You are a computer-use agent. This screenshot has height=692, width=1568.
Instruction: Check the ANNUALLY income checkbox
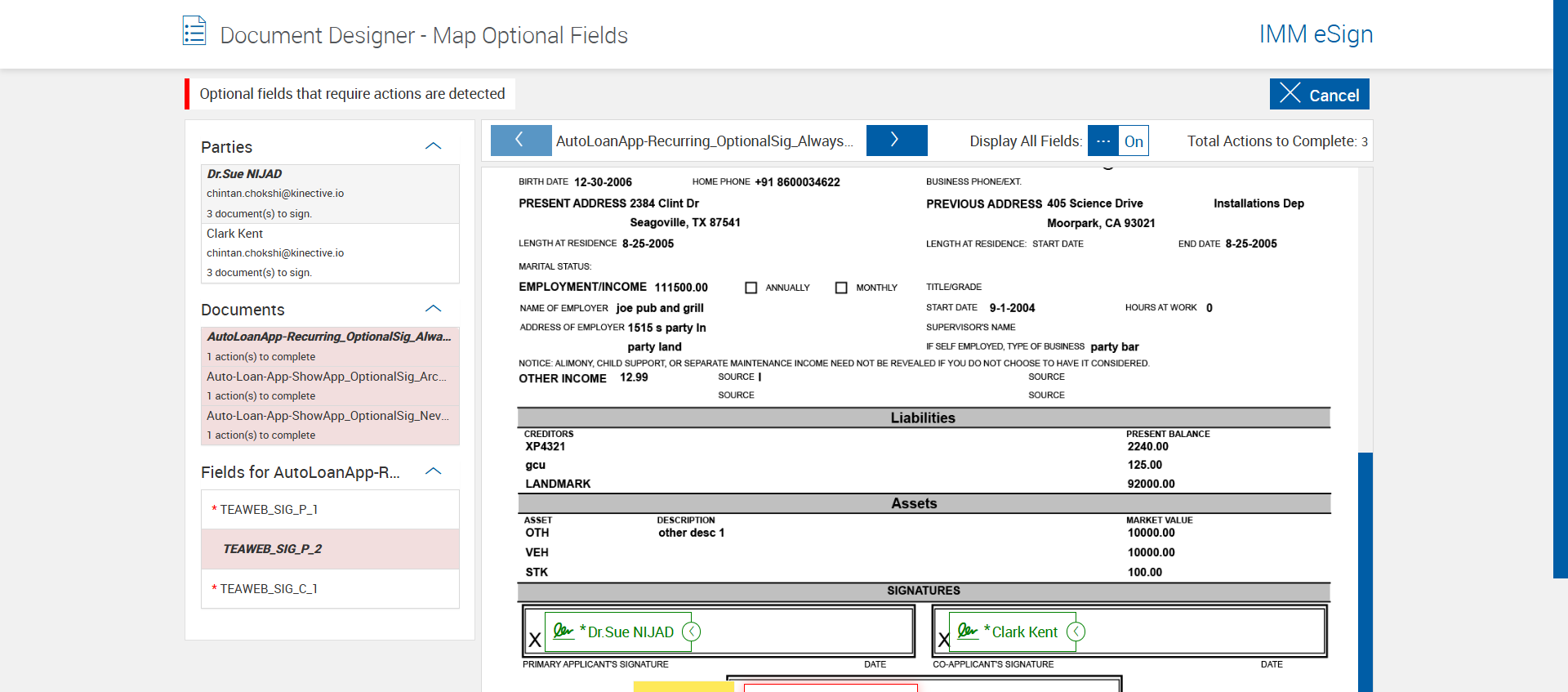pos(751,288)
